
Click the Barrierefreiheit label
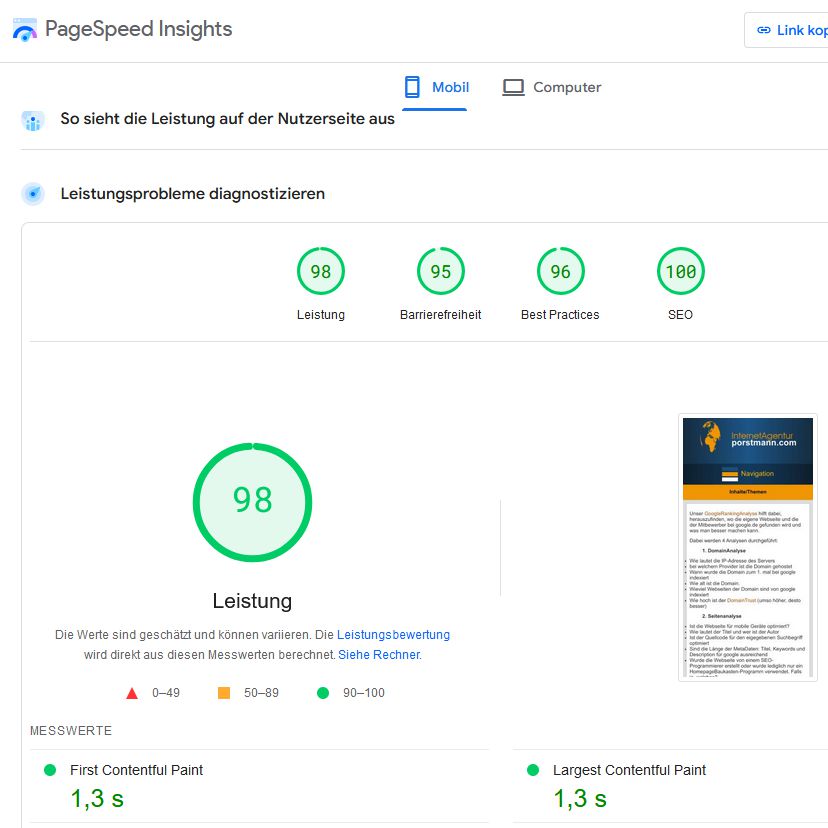440,315
